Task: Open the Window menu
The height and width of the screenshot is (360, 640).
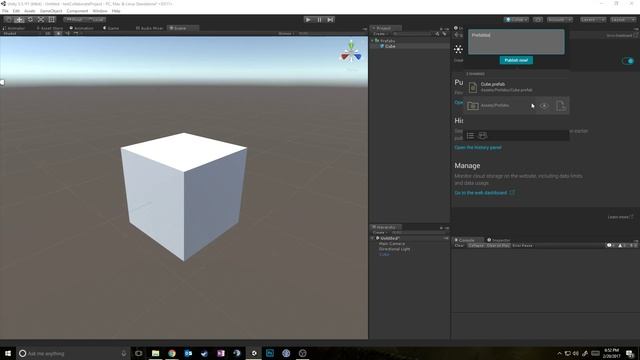Action: pos(100,11)
